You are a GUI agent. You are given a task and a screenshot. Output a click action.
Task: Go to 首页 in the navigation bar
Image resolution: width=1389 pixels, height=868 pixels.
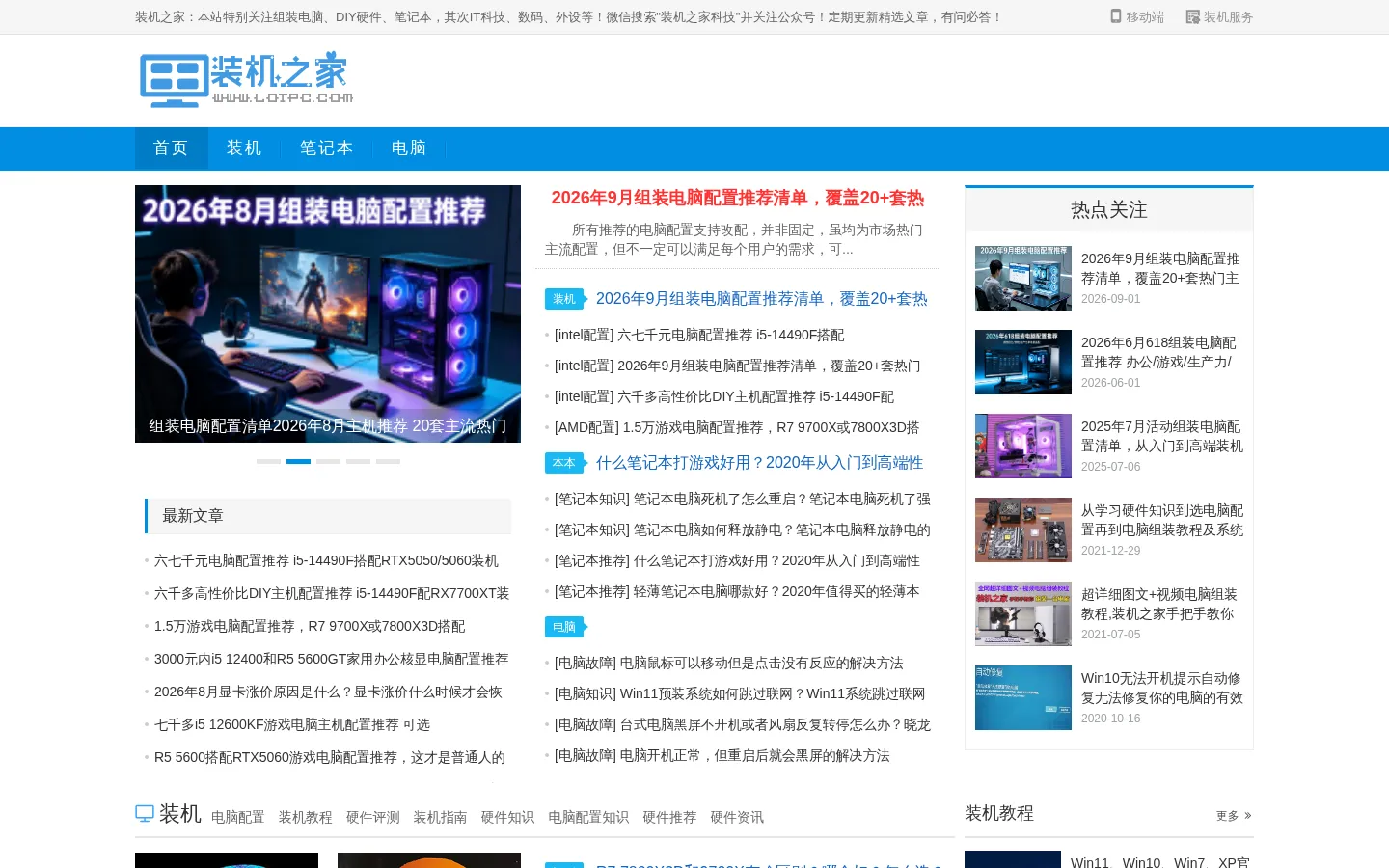(172, 149)
